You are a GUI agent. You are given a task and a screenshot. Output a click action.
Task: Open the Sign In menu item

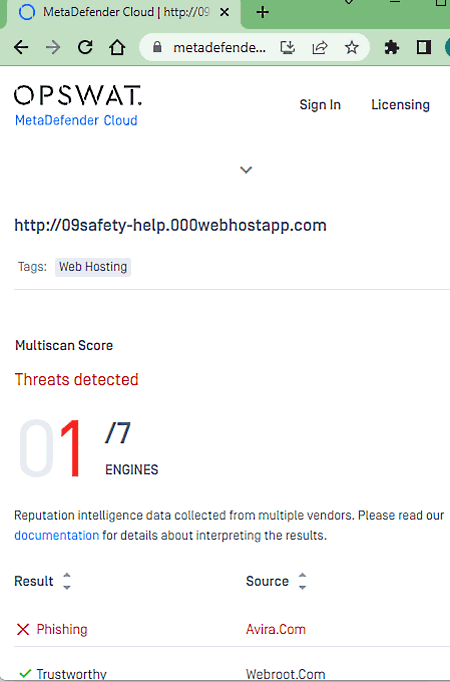coord(320,105)
